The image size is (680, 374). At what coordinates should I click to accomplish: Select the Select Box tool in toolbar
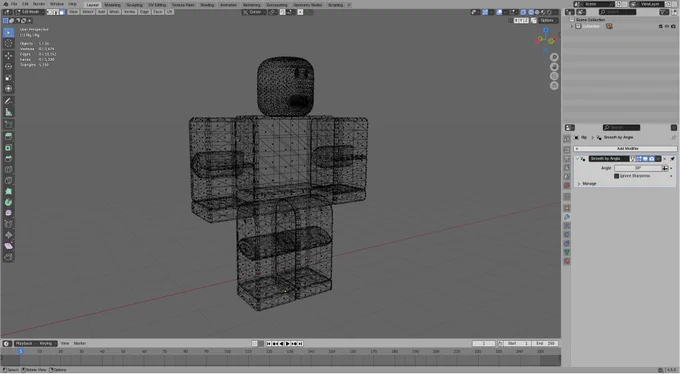8,32
